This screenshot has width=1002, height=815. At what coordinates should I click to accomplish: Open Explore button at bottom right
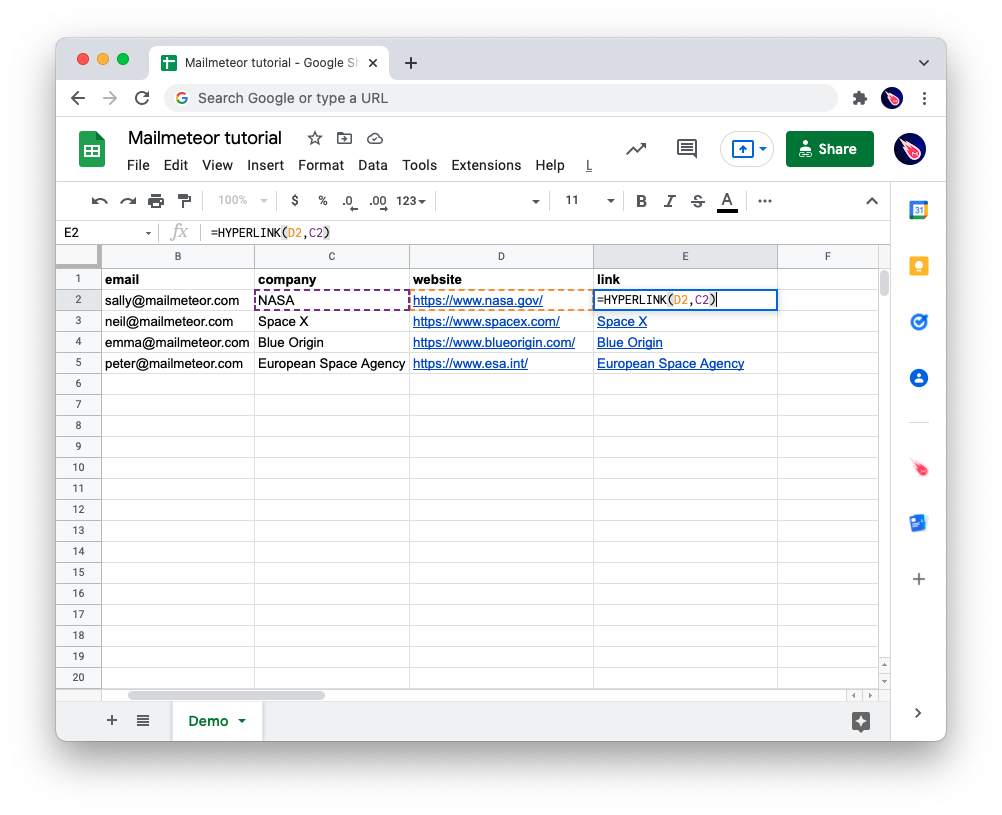[x=861, y=722]
